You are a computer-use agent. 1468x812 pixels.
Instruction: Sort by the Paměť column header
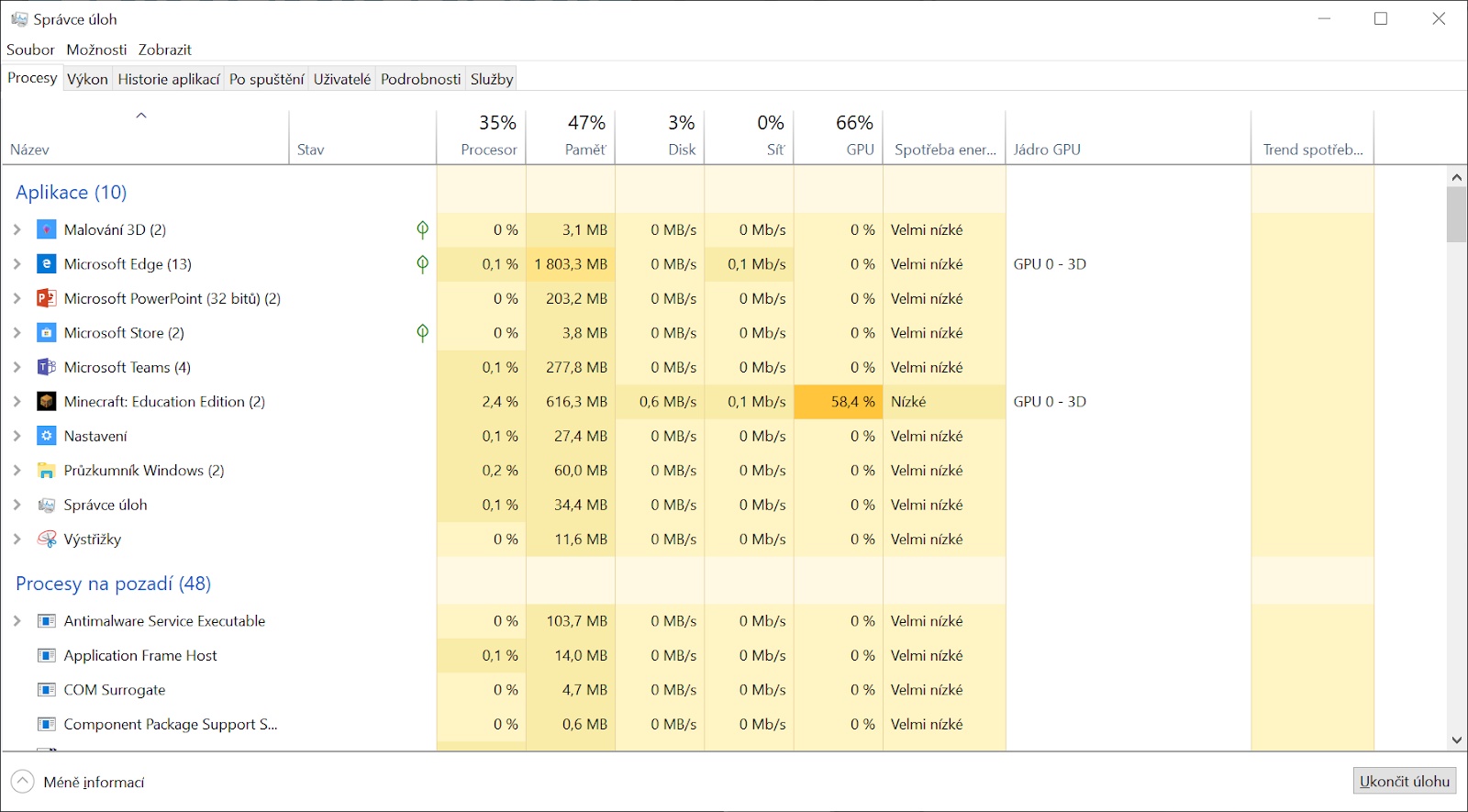tap(571, 137)
